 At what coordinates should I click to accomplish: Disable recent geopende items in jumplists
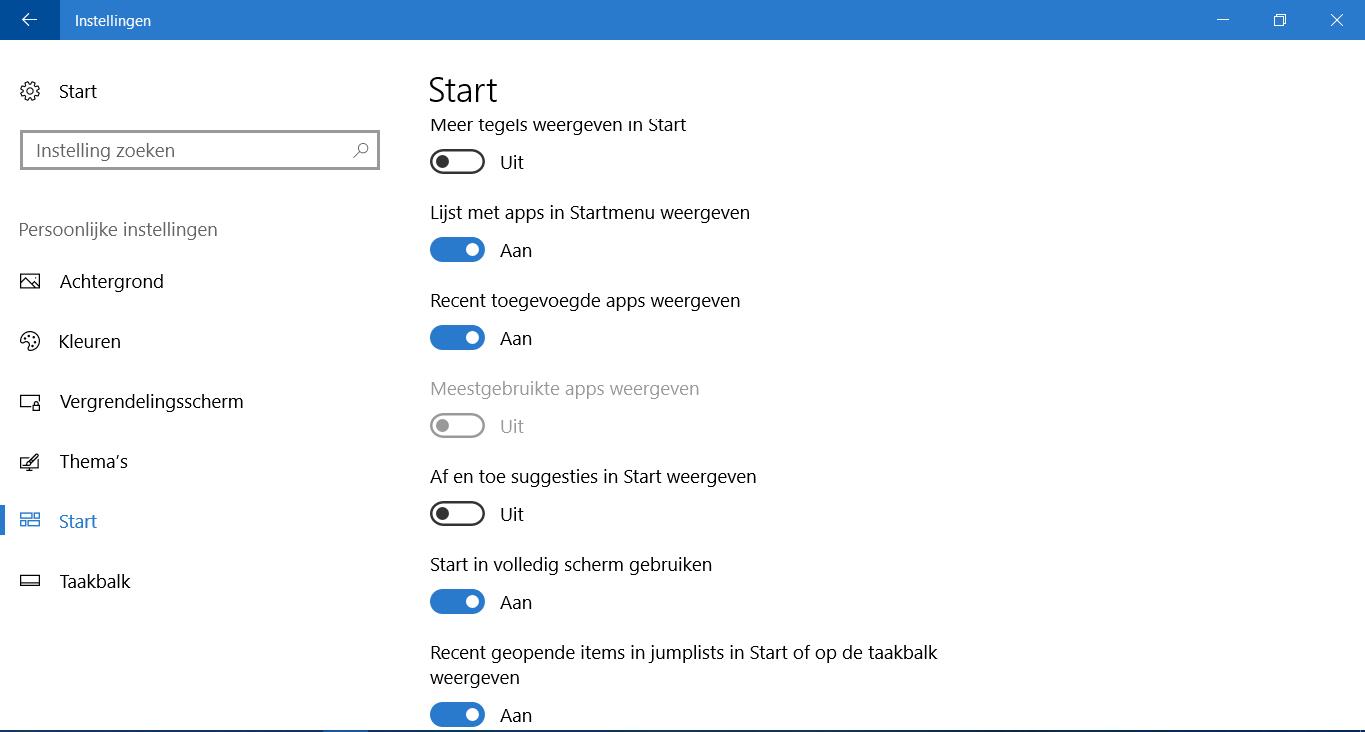point(457,714)
